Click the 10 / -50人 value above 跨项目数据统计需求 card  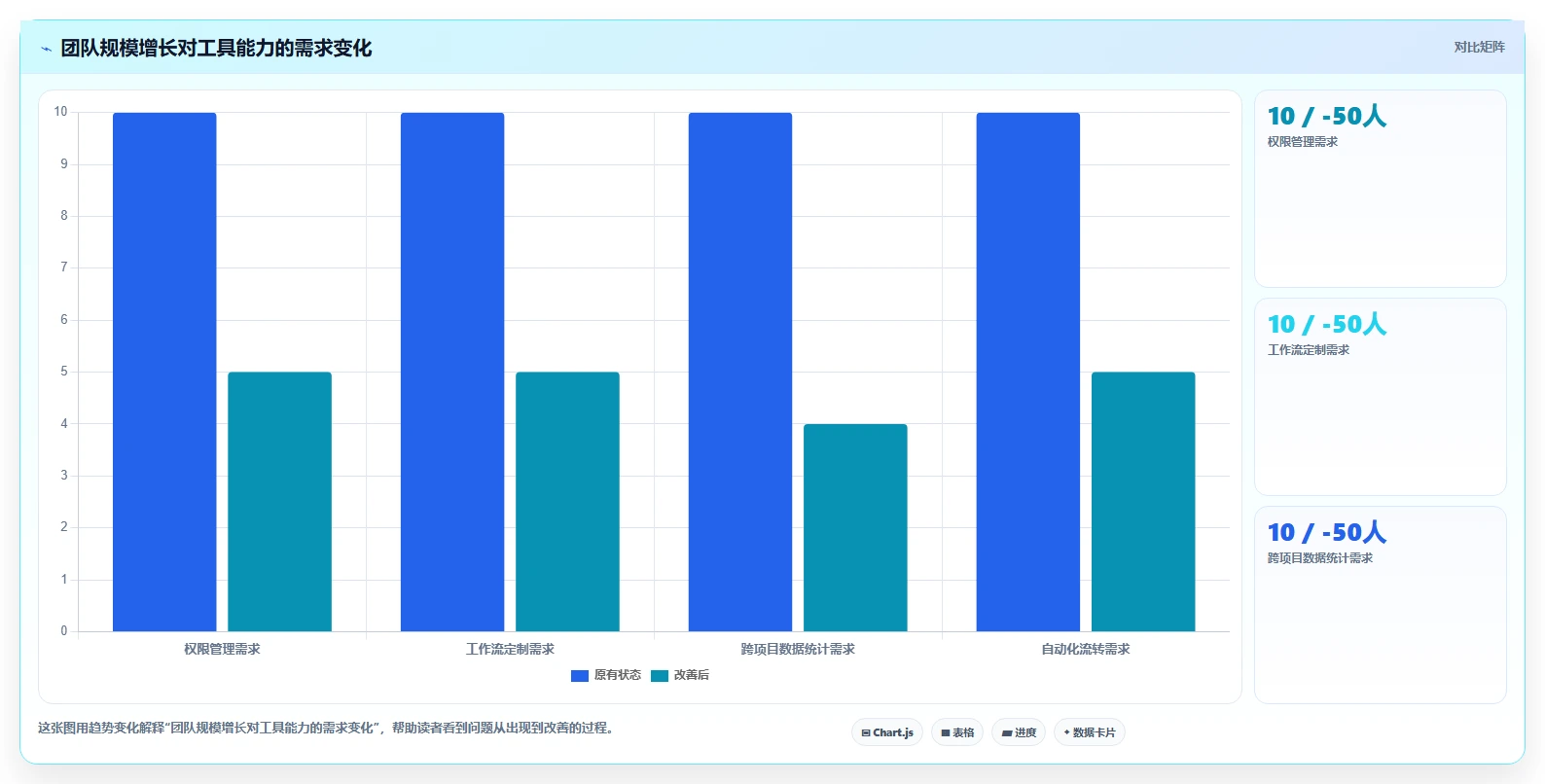[x=1327, y=532]
